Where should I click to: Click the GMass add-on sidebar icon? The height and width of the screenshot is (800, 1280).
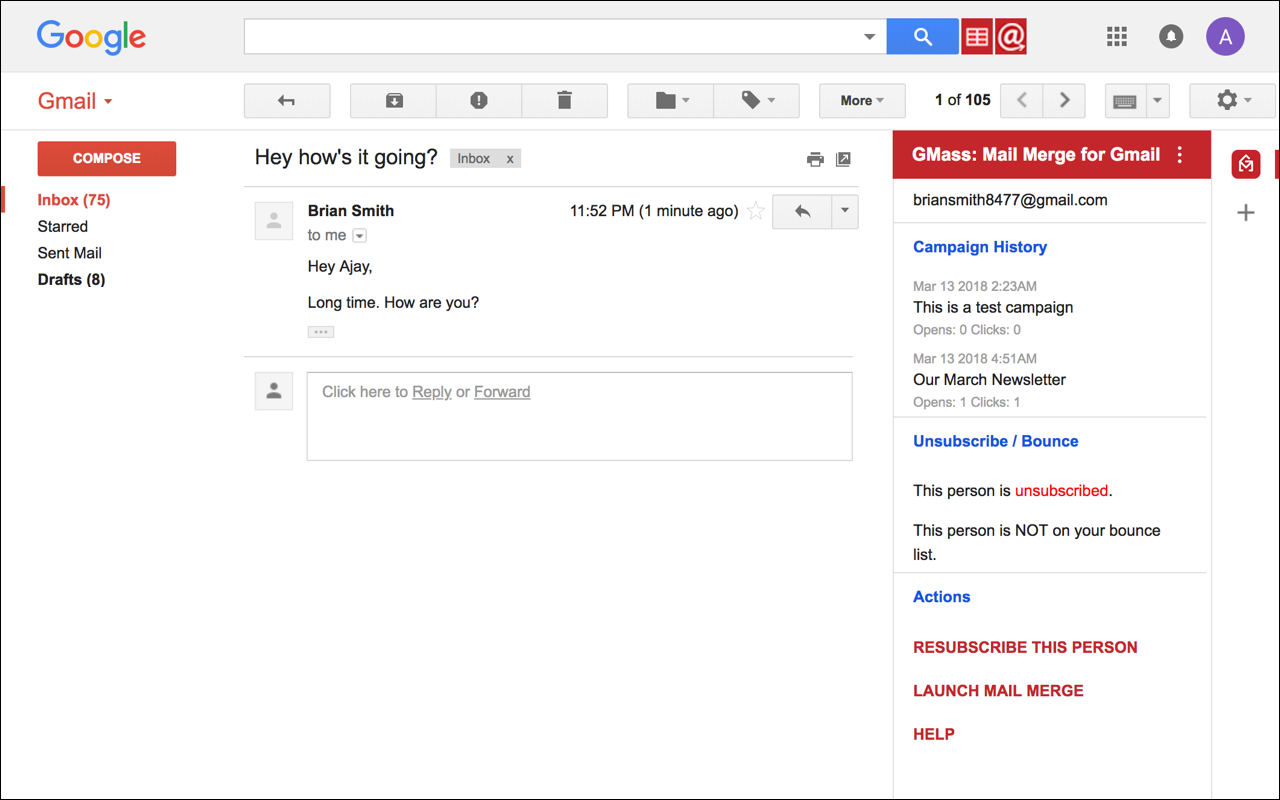(1245, 164)
